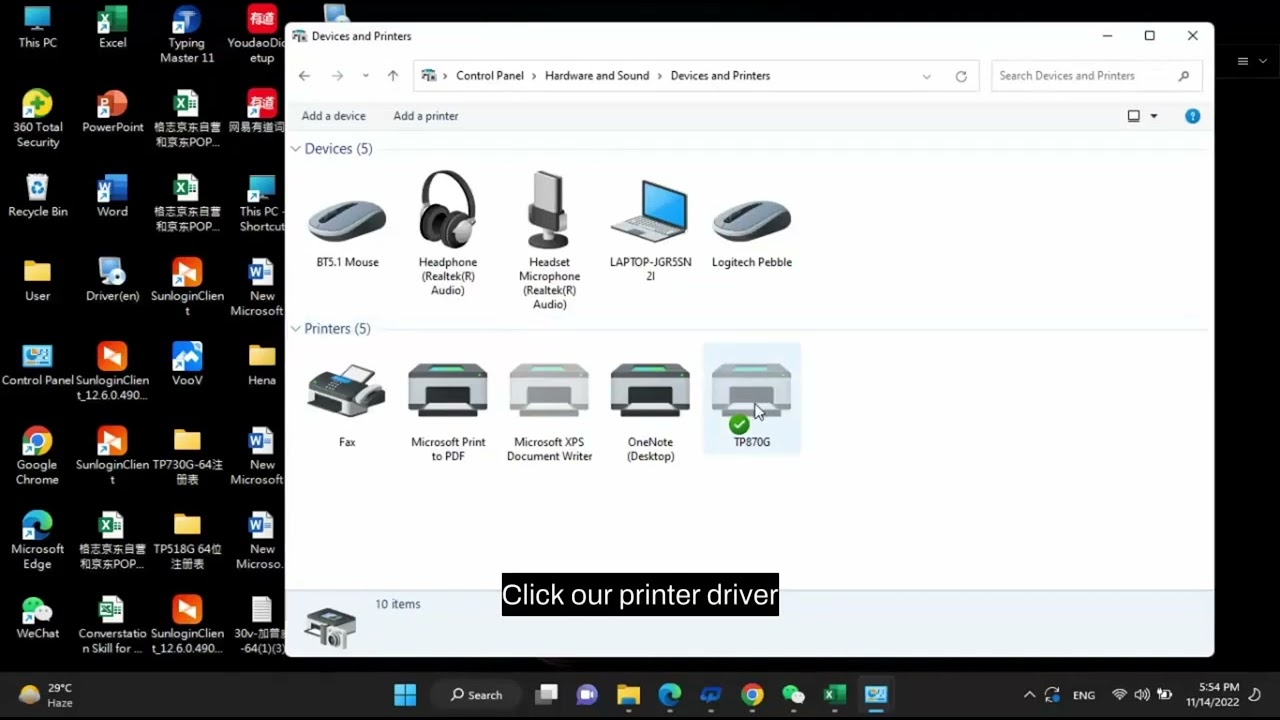
Task: Change your view button
Action: coord(1134,116)
